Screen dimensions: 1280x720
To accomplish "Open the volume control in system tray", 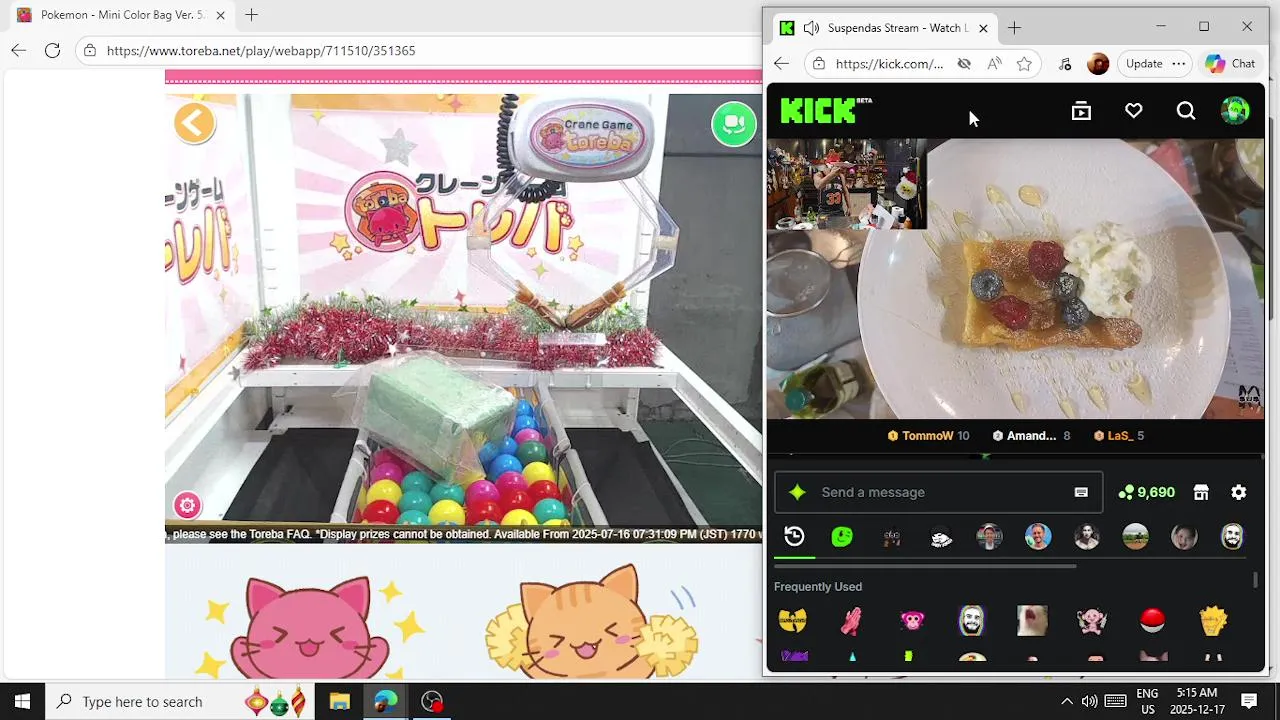I will pos(1089,701).
